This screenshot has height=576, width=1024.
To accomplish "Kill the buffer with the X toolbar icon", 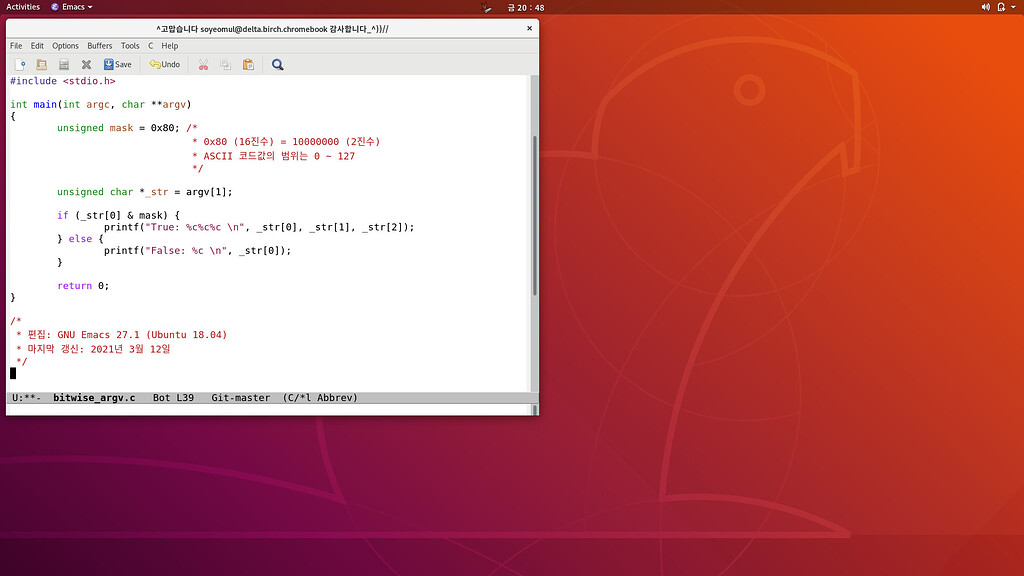I will pyautogui.click(x=86, y=64).
